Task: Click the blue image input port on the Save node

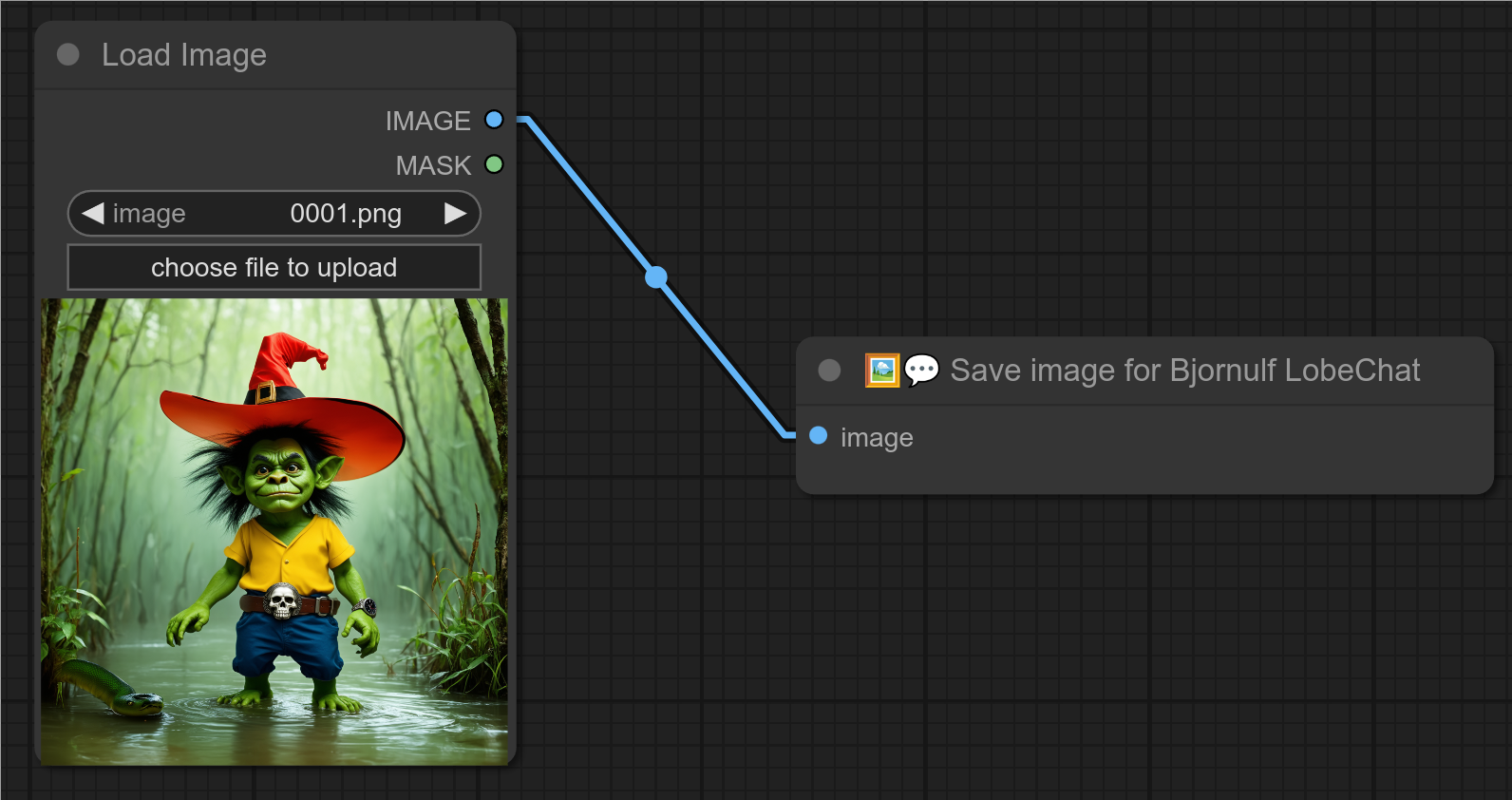Action: tap(819, 436)
